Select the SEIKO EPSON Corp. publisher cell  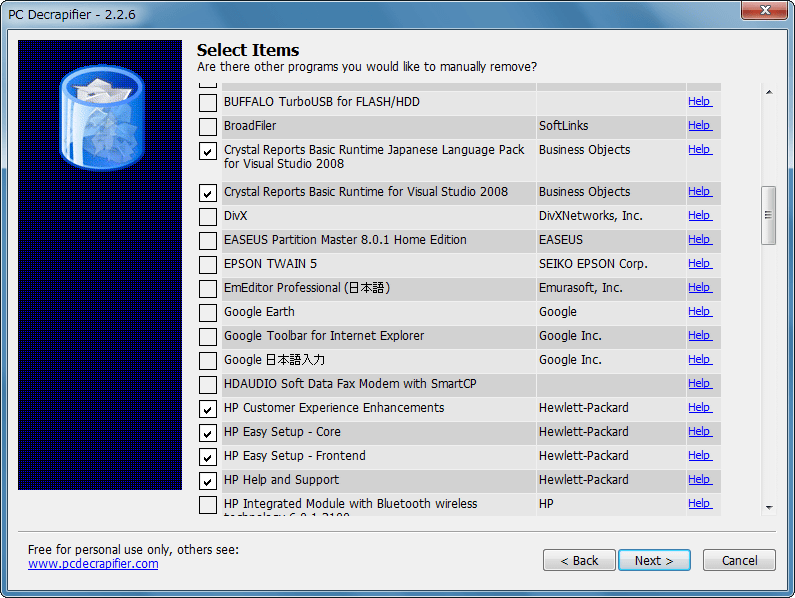(x=611, y=265)
